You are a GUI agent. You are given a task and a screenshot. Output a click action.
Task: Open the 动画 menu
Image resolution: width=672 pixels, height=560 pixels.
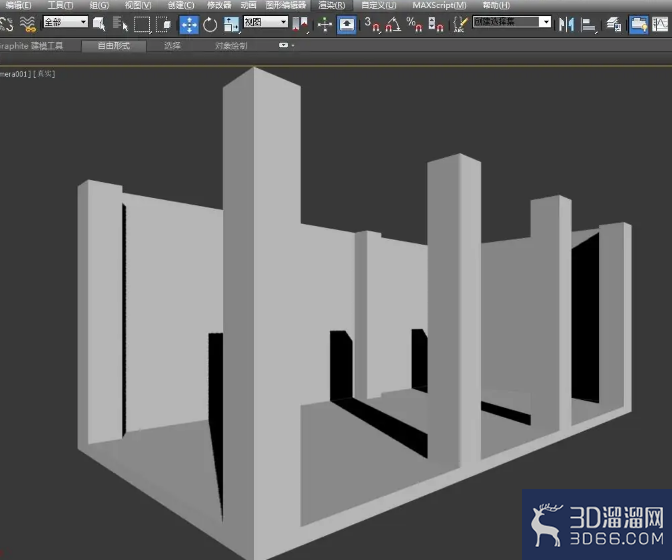[x=248, y=6]
